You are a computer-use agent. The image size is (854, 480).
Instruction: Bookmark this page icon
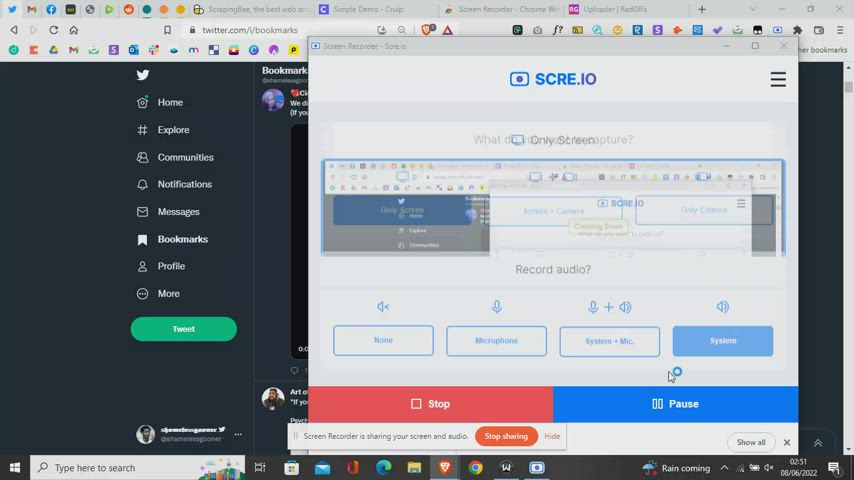[x=167, y=30]
